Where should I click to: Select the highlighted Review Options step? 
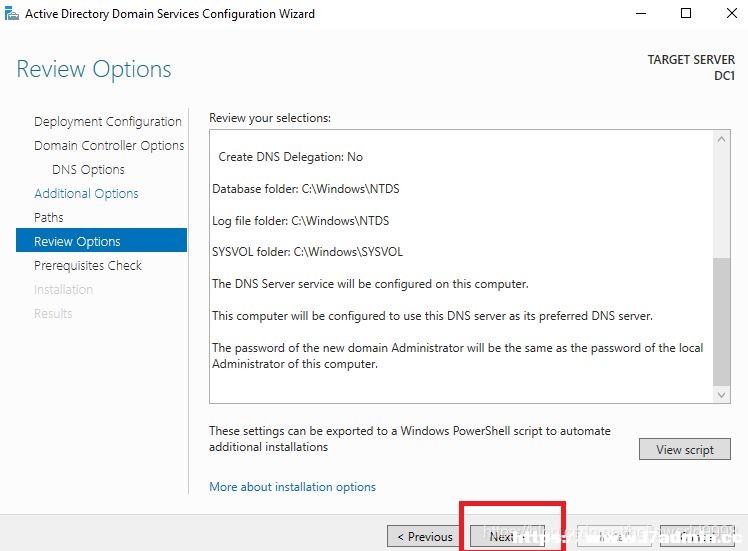click(102, 240)
